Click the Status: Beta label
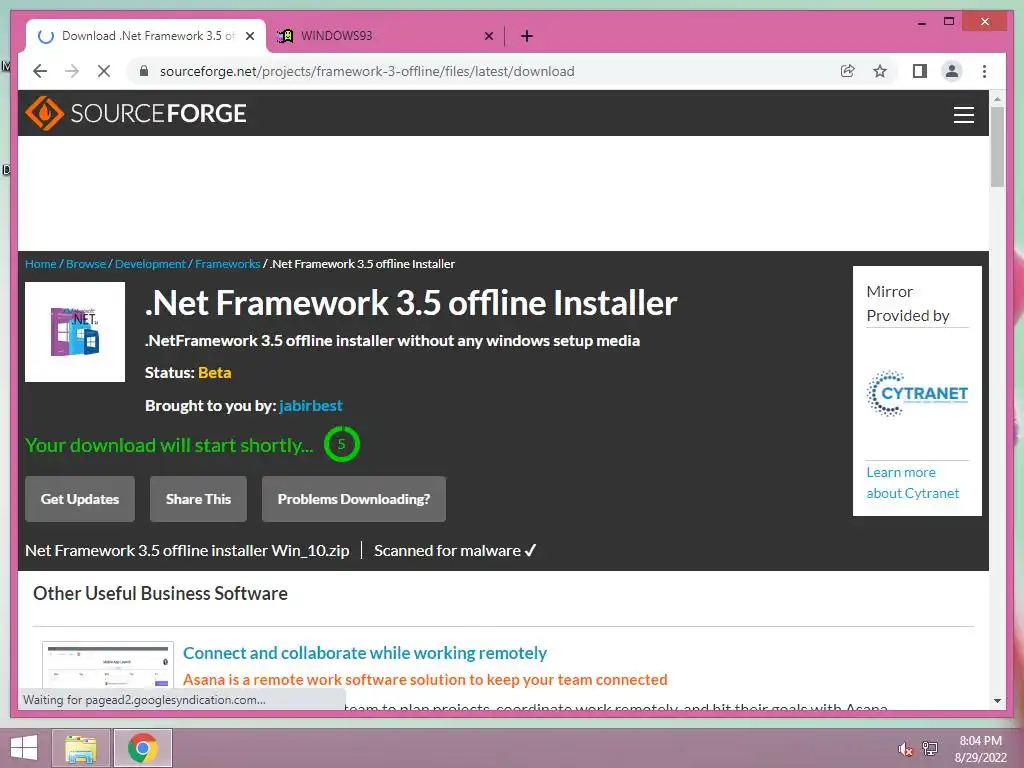 (x=188, y=373)
